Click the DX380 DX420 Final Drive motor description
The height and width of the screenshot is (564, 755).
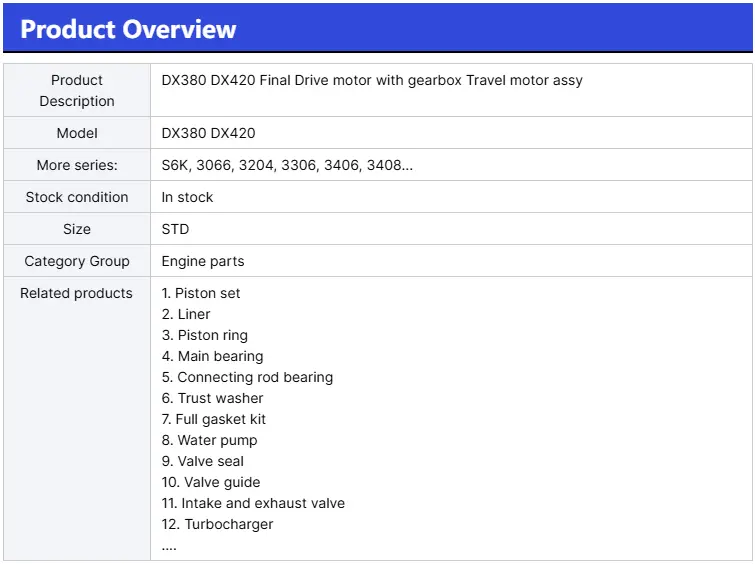372,80
